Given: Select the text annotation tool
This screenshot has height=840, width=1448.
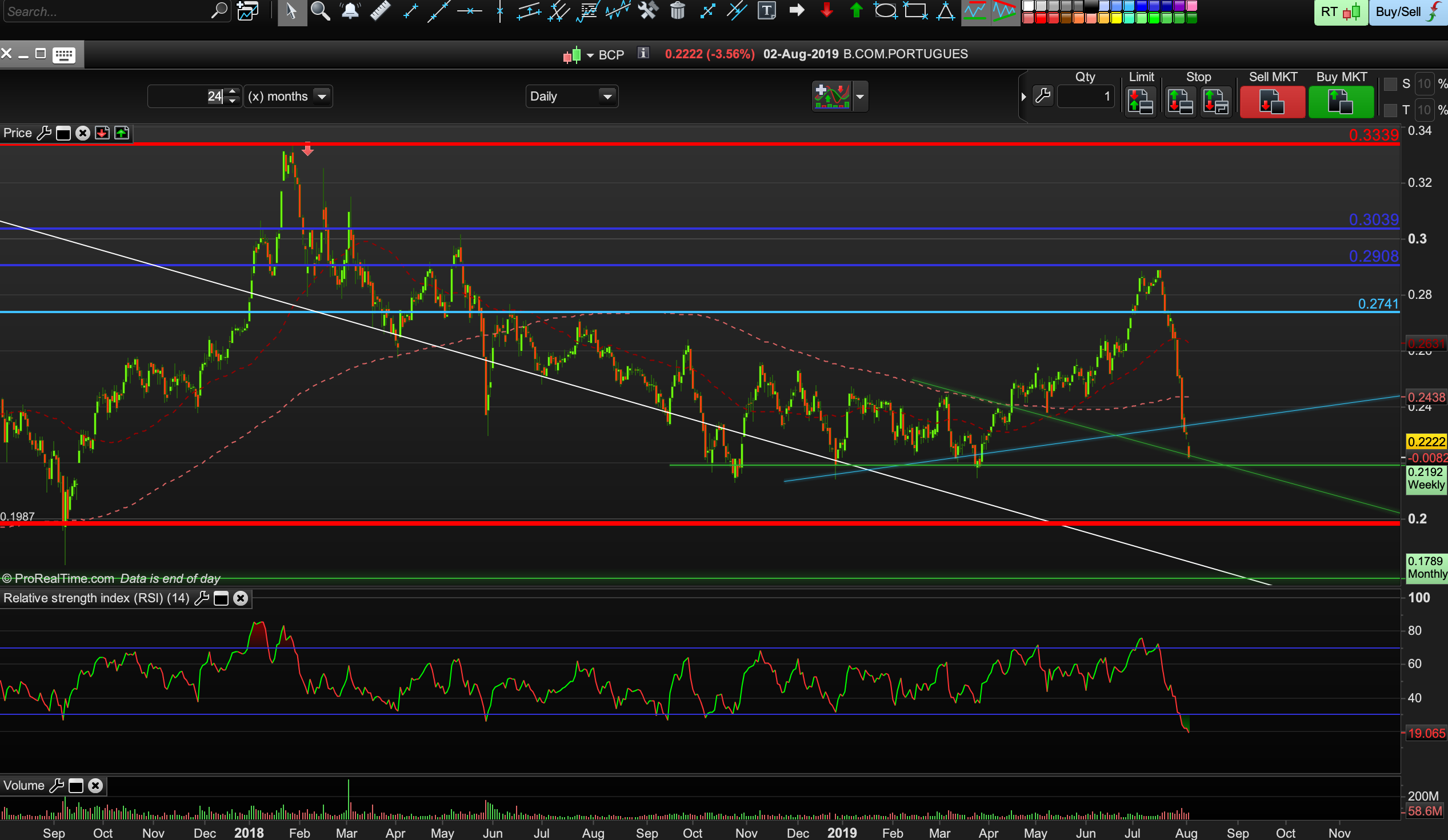Looking at the screenshot, I should point(766,11).
